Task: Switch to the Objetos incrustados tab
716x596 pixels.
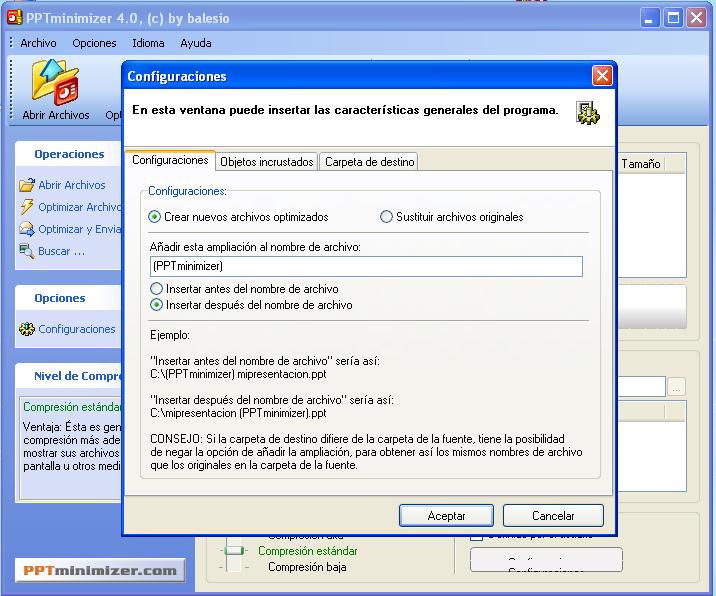Action: 267,162
